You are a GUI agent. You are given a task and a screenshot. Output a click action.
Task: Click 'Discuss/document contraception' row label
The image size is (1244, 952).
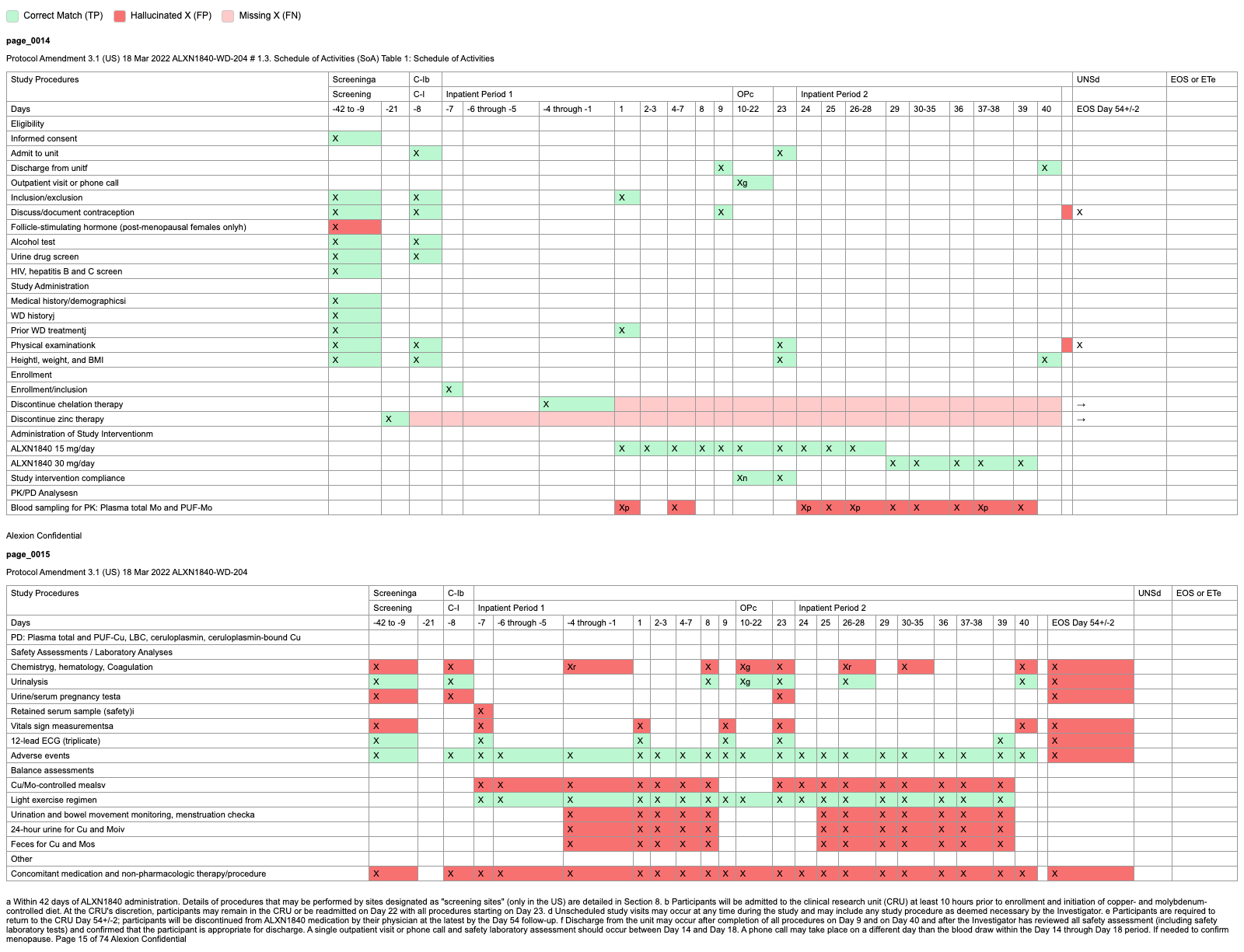(72, 212)
